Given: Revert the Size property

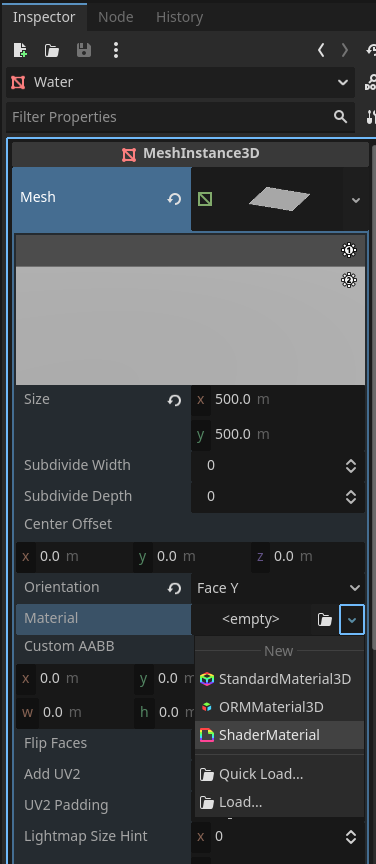Looking at the screenshot, I should coord(174,401).
